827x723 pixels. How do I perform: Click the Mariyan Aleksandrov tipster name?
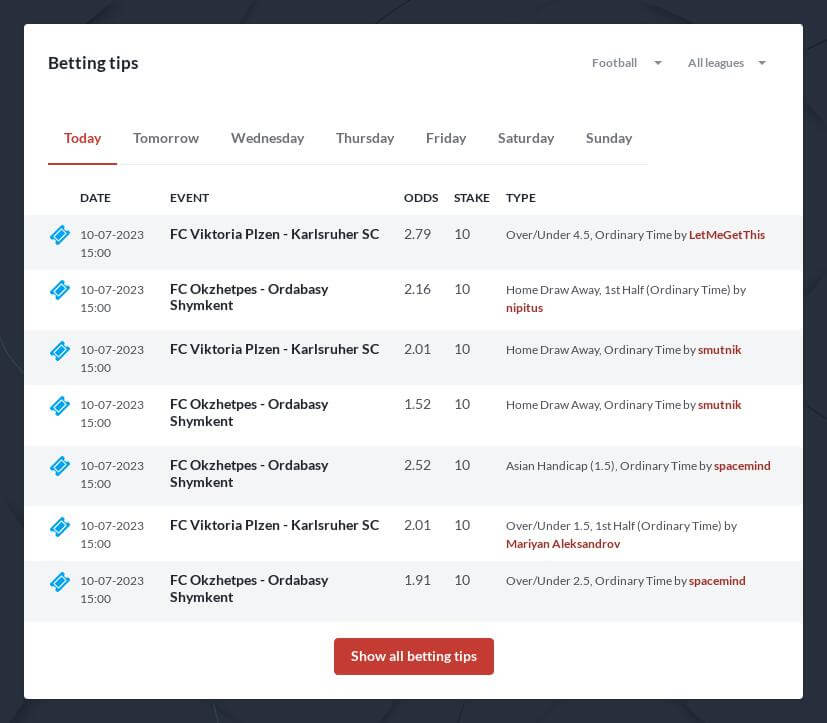(x=562, y=544)
